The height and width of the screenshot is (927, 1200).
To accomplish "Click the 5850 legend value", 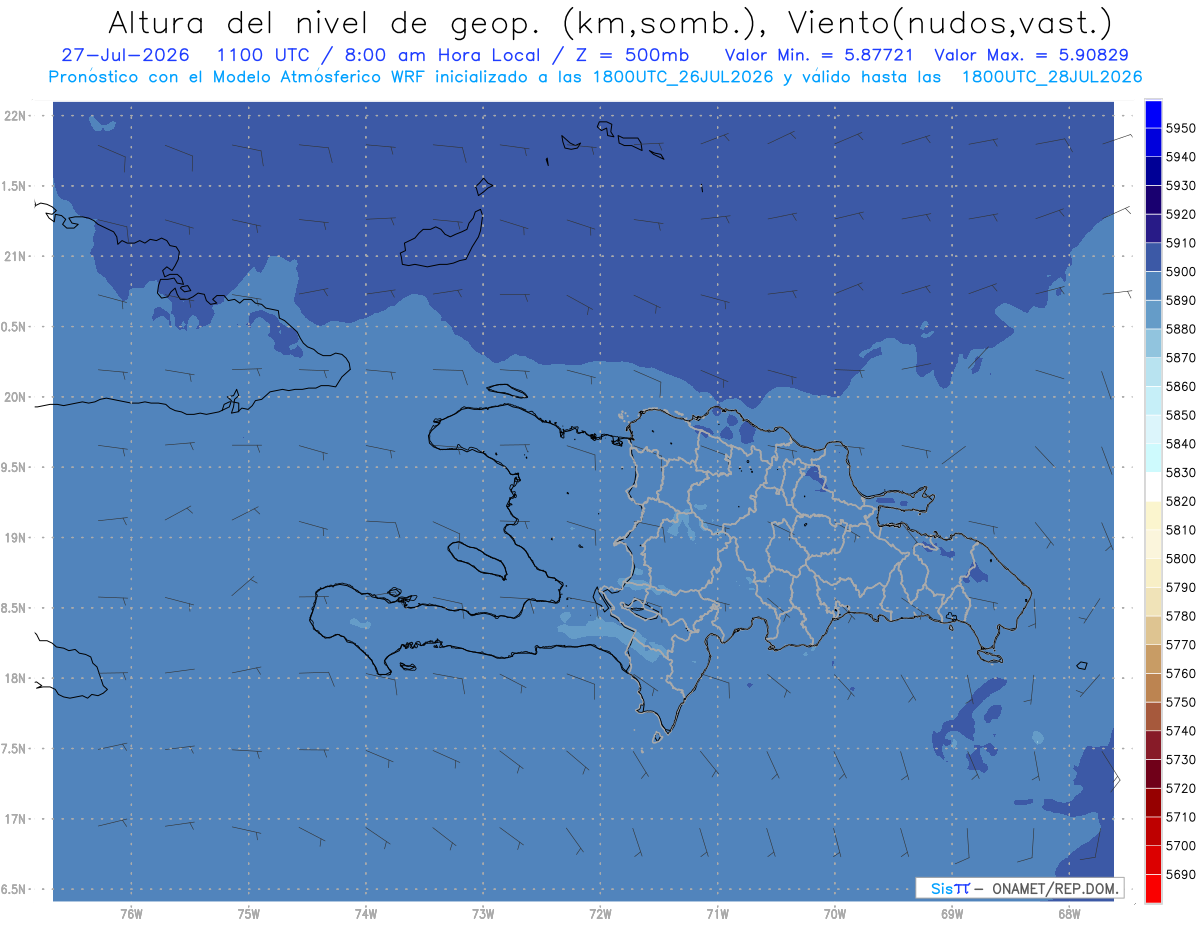I will (x=1180, y=415).
